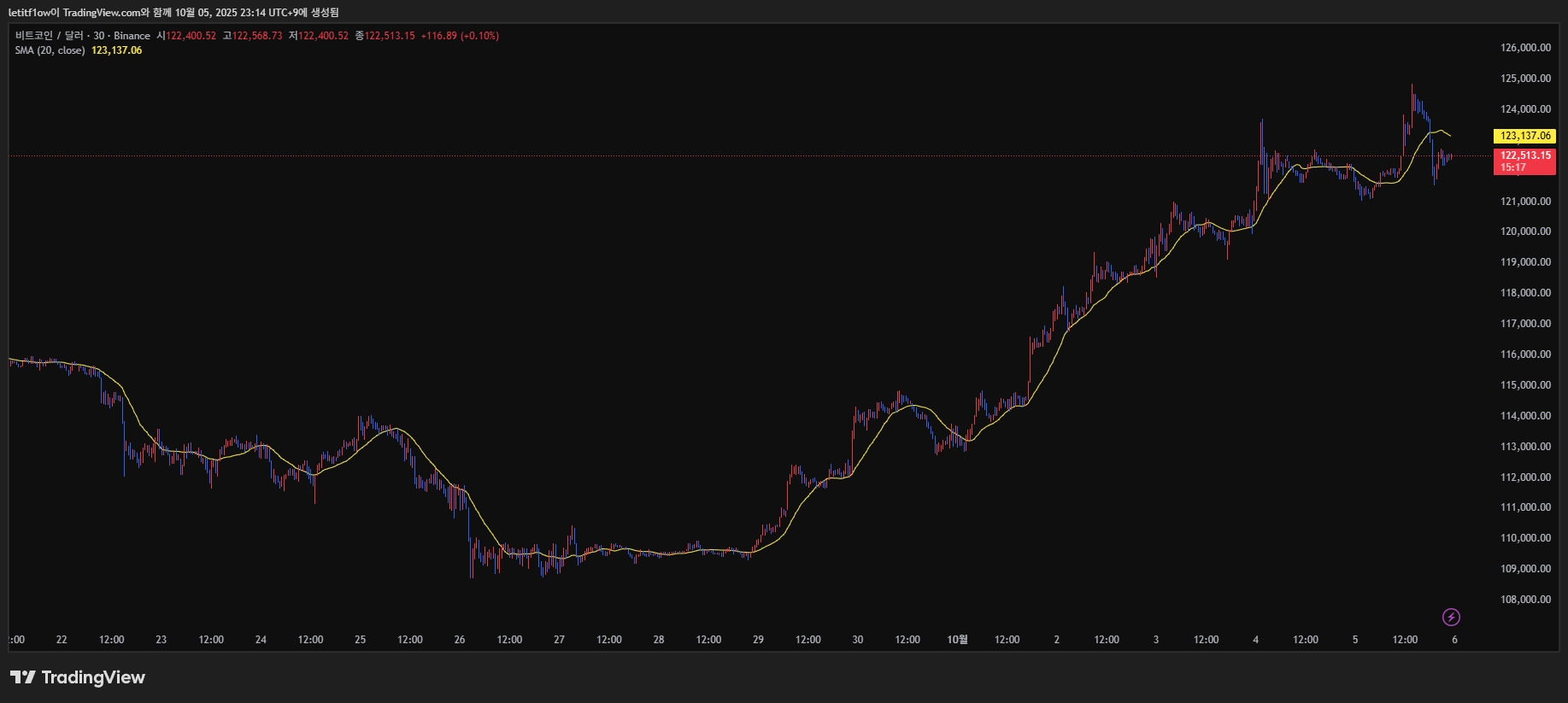
Task: Click the red 122,513.15 current price label
Action: pyautogui.click(x=1525, y=156)
